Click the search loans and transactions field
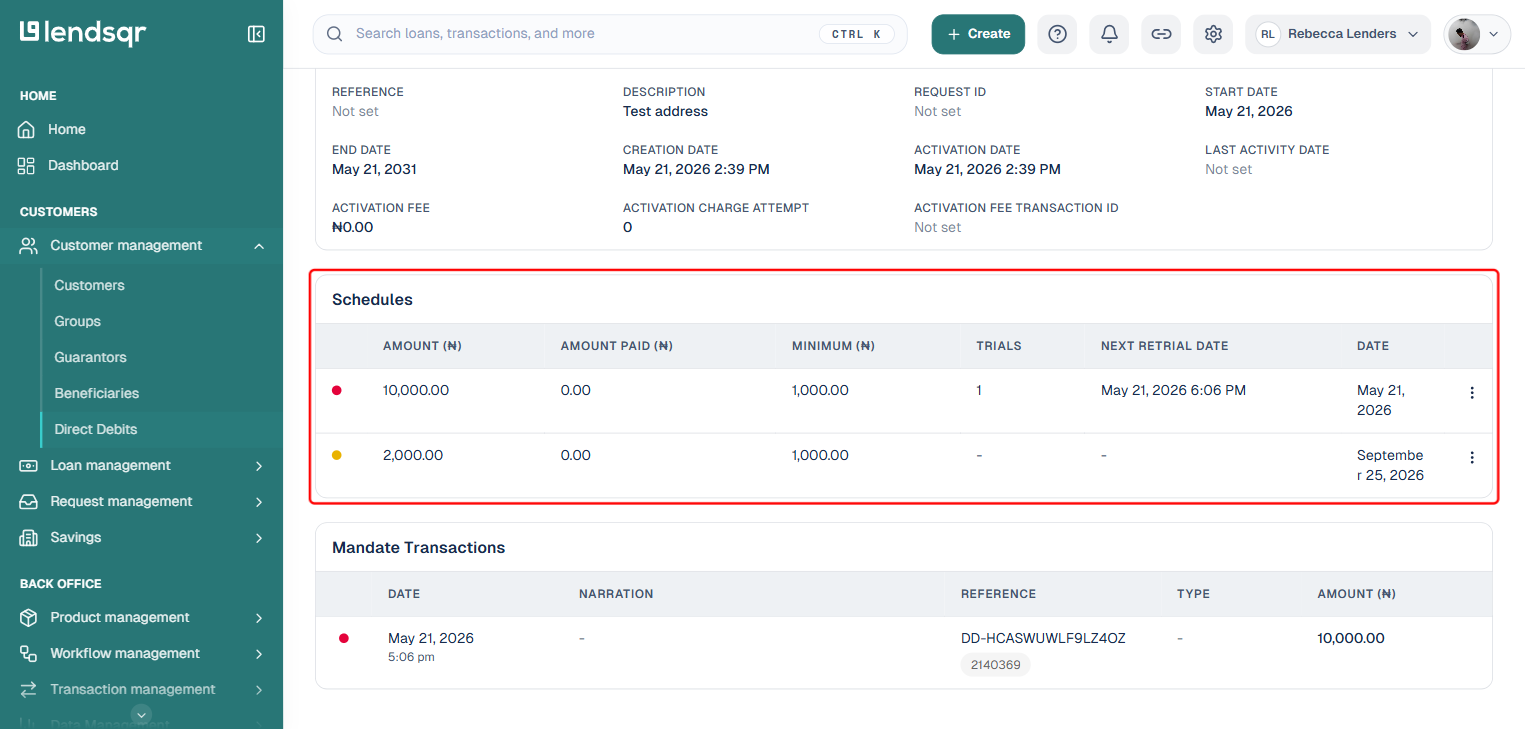Image resolution: width=1535 pixels, height=730 pixels. click(610, 34)
